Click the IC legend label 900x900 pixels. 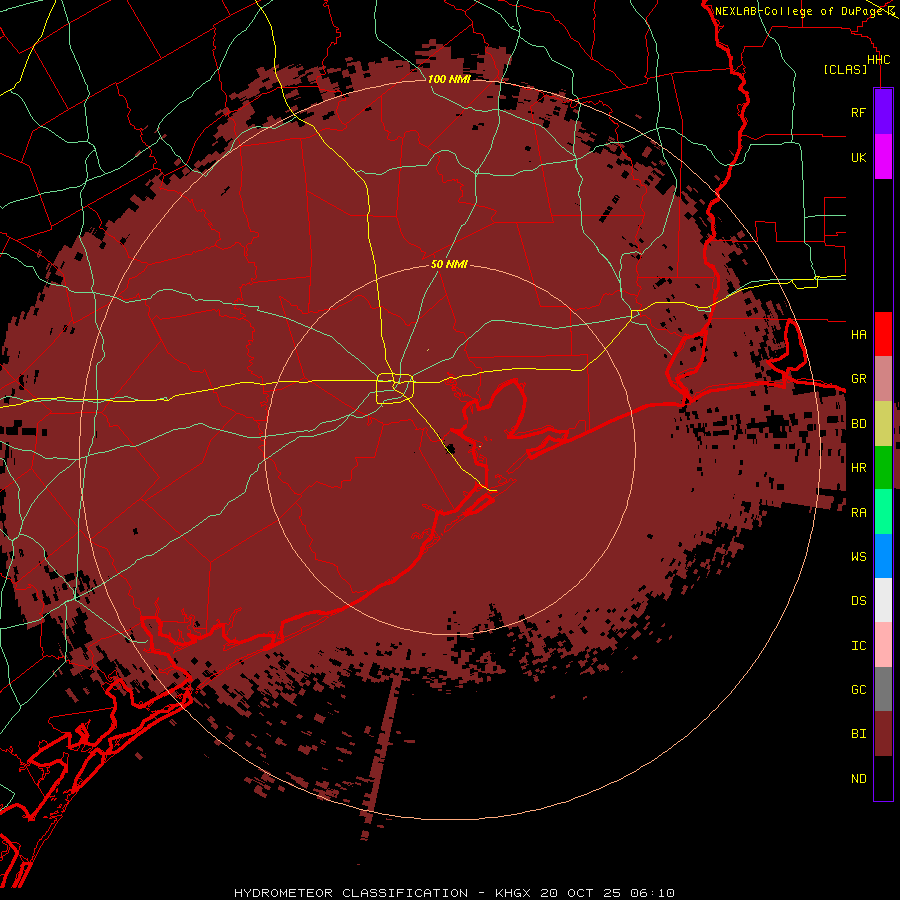coord(858,646)
